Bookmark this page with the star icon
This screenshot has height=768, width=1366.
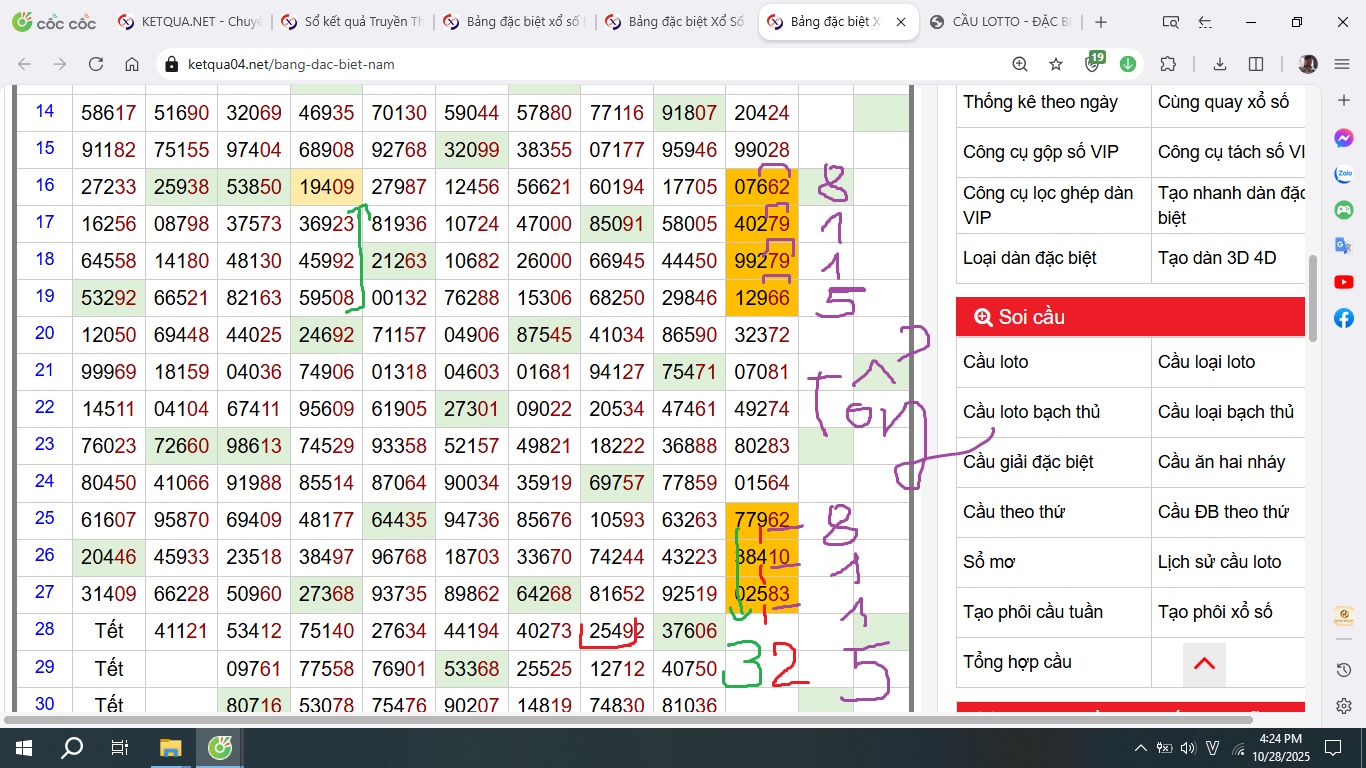click(x=1056, y=64)
